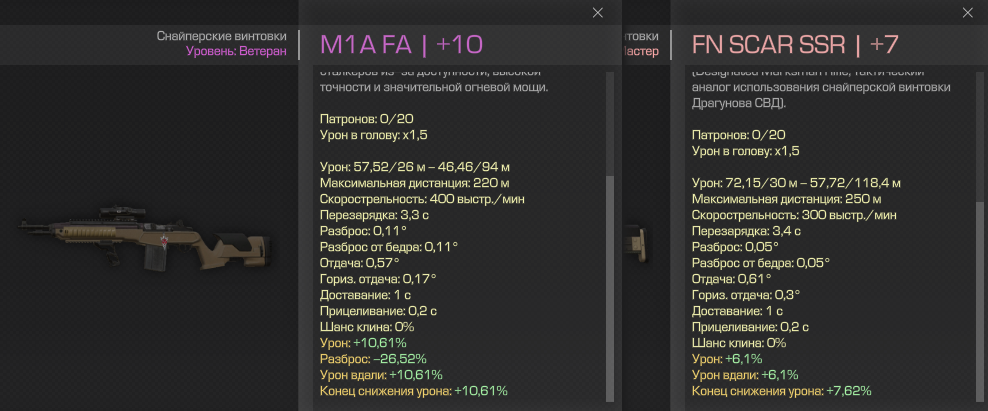Click 'Конец снижения урона: +7,62%'

[781, 391]
